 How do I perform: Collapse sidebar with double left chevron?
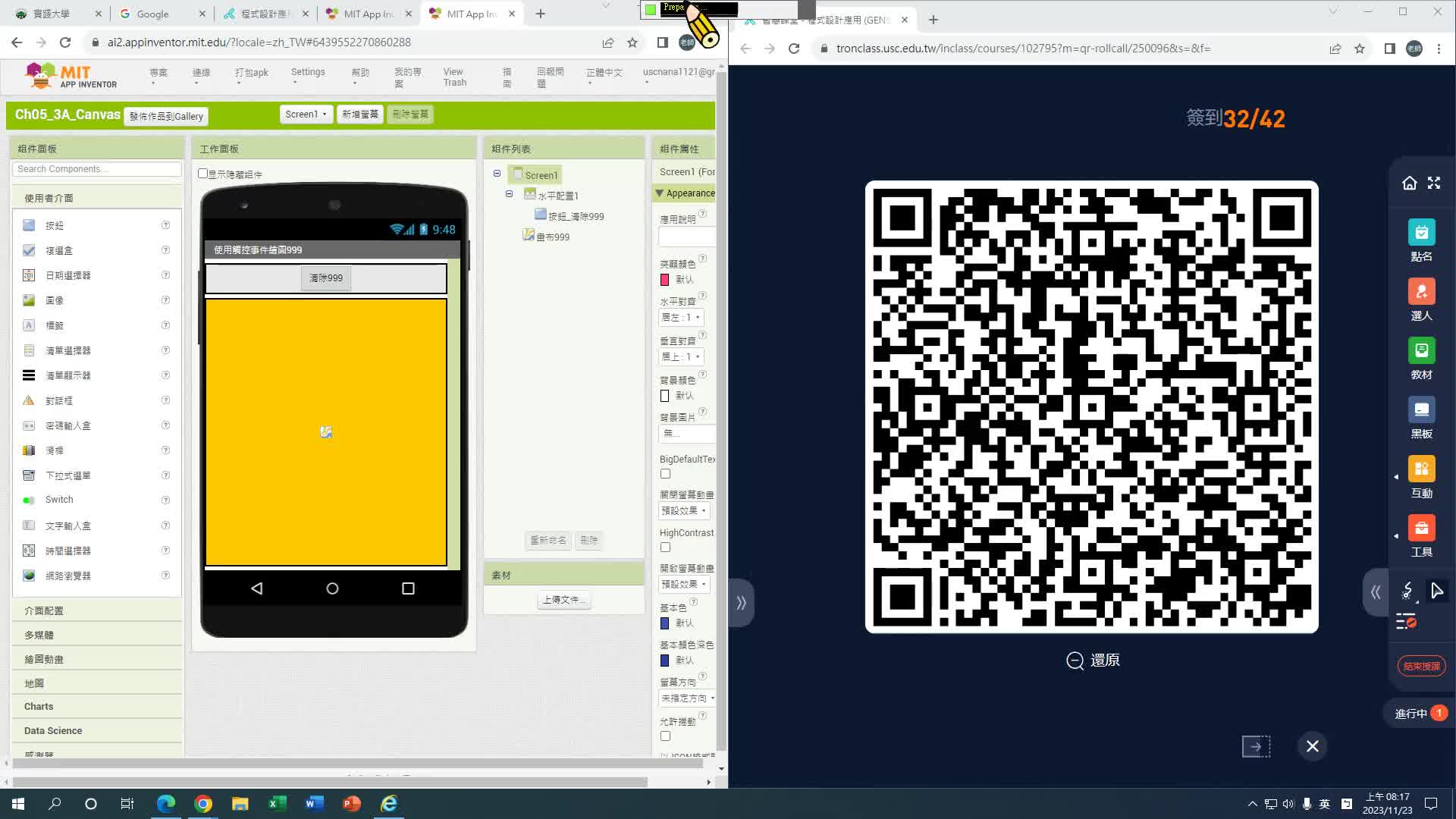1375,592
